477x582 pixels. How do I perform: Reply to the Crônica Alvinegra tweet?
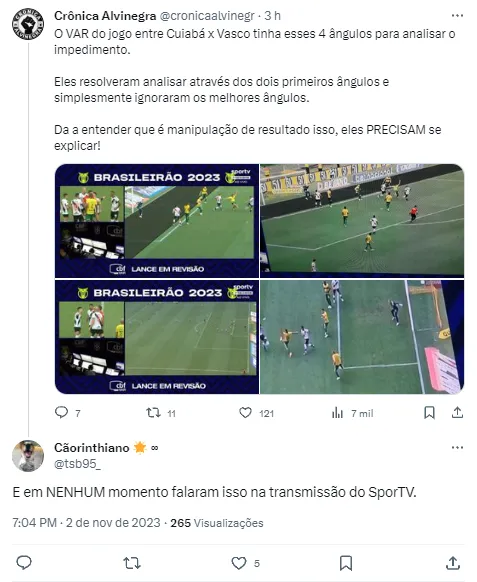point(62,412)
